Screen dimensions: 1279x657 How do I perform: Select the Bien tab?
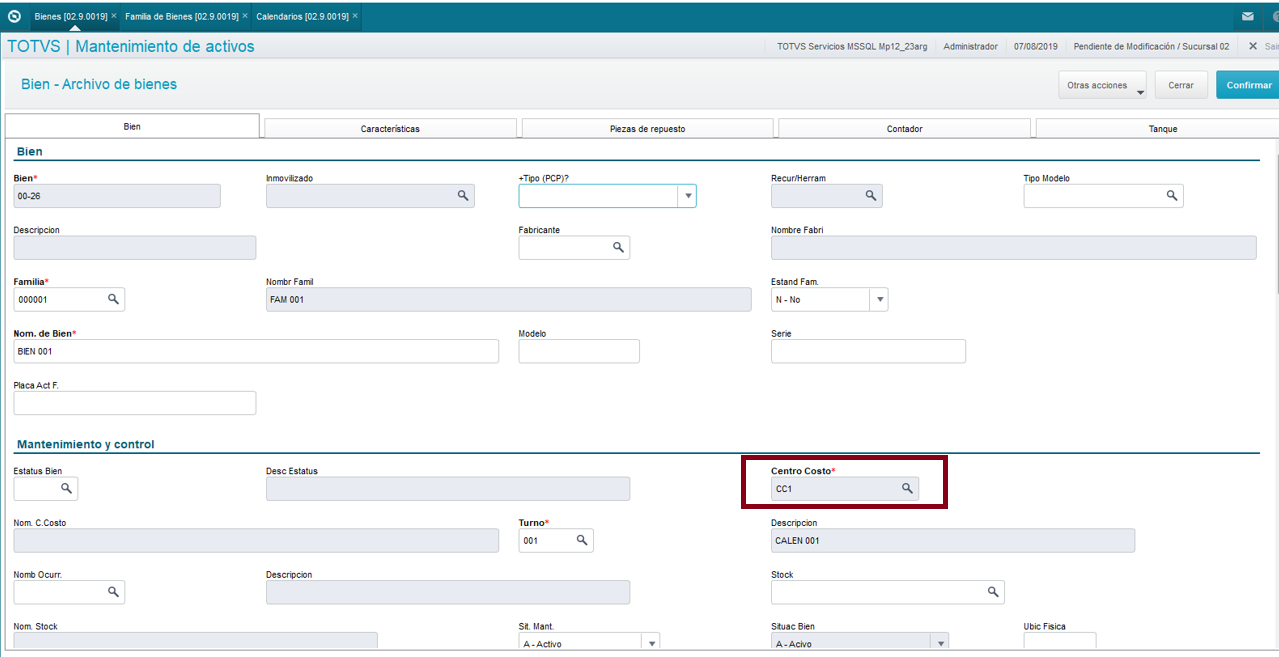click(132, 127)
